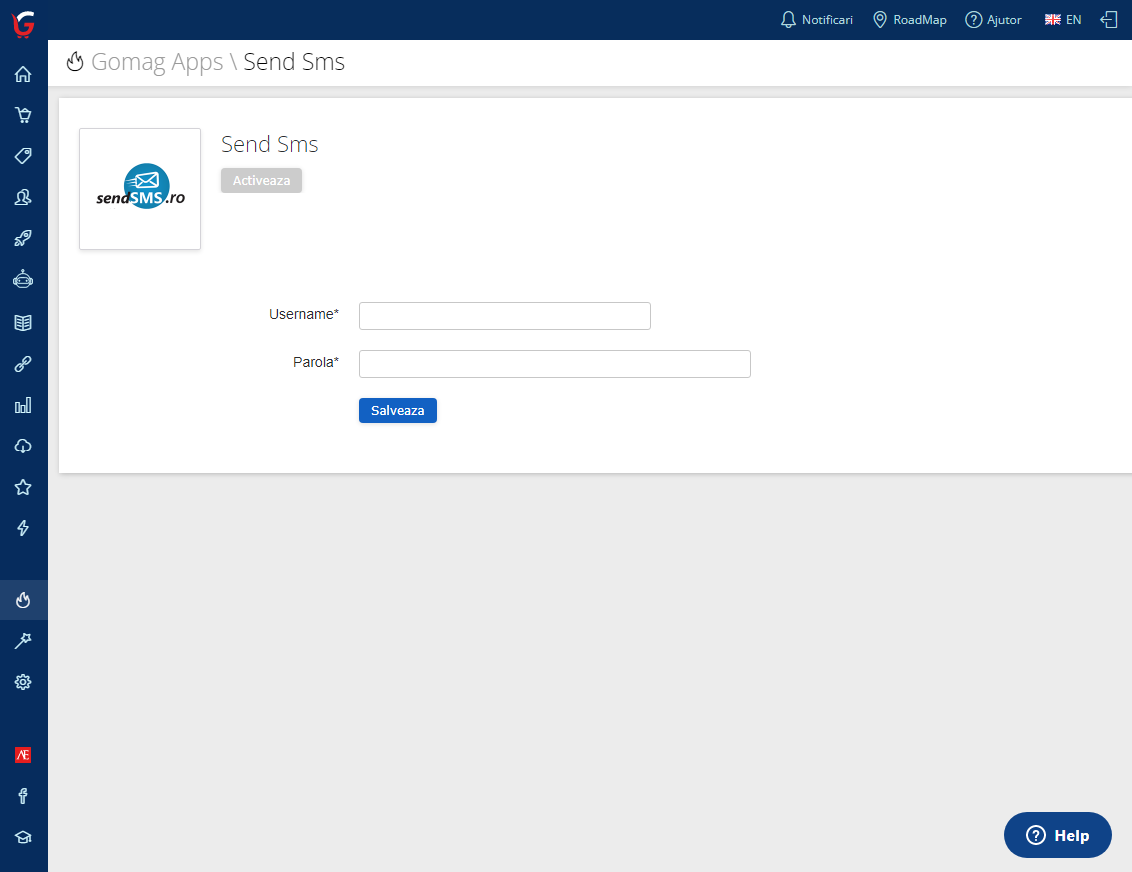Viewport: 1132px width, 872px height.
Task: Switch language with the EN flag
Action: (x=1063, y=19)
